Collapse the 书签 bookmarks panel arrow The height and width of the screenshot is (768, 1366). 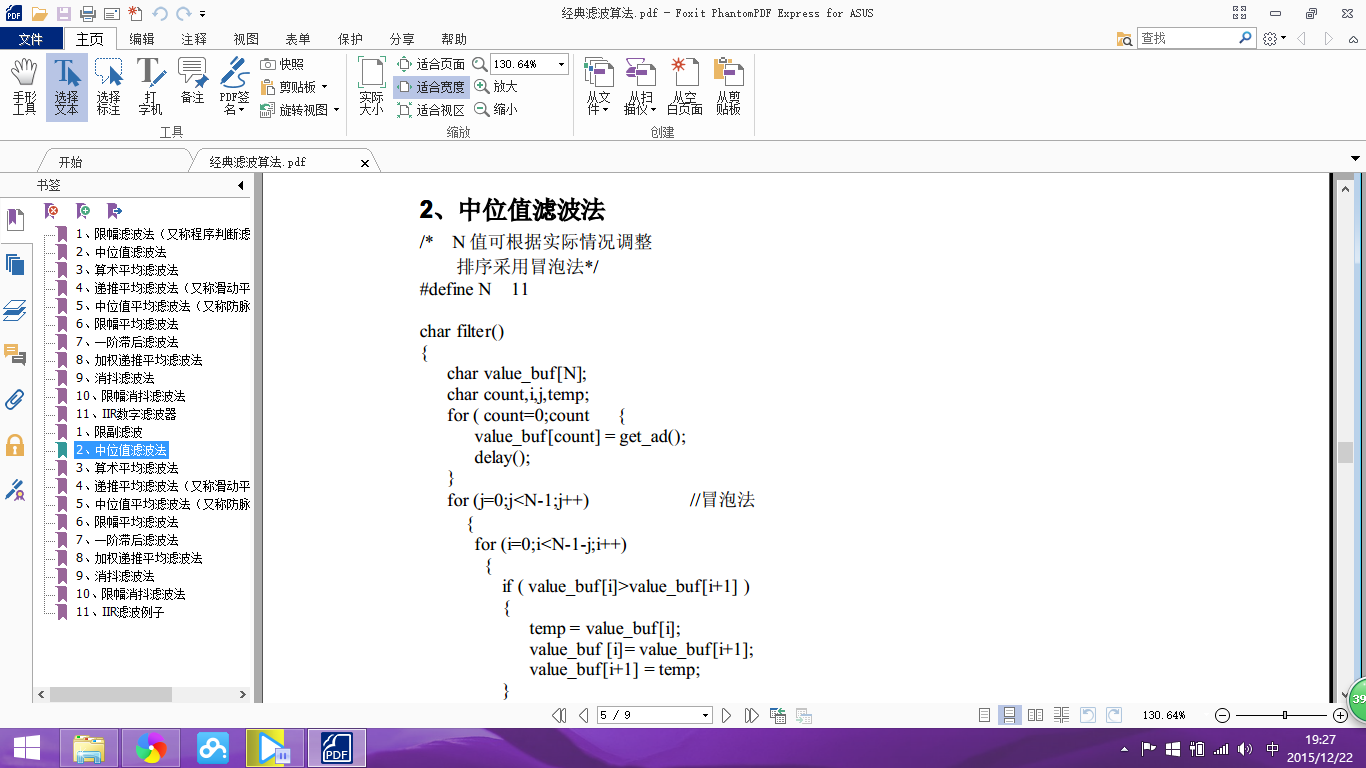(240, 185)
